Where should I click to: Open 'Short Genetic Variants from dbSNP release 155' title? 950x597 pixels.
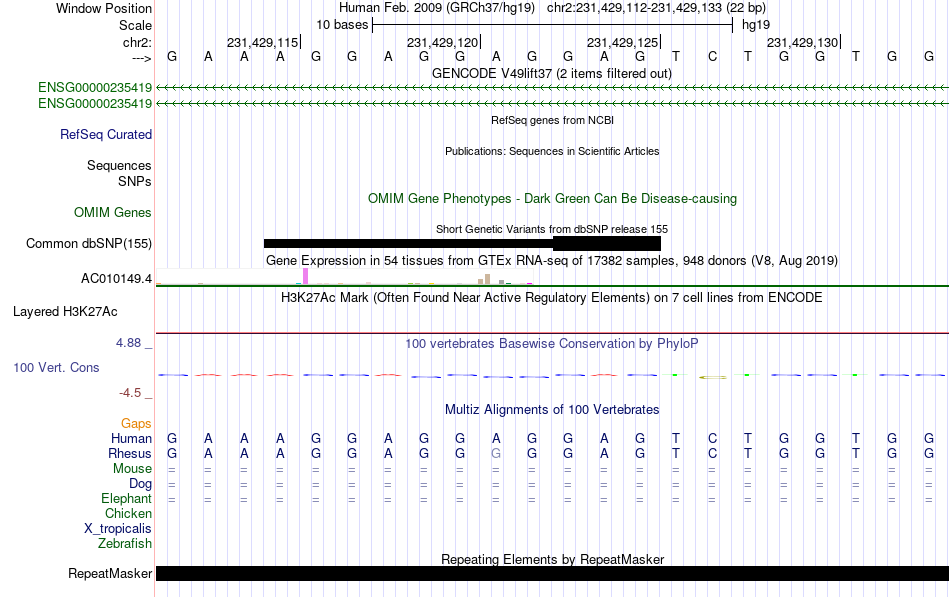[552, 229]
